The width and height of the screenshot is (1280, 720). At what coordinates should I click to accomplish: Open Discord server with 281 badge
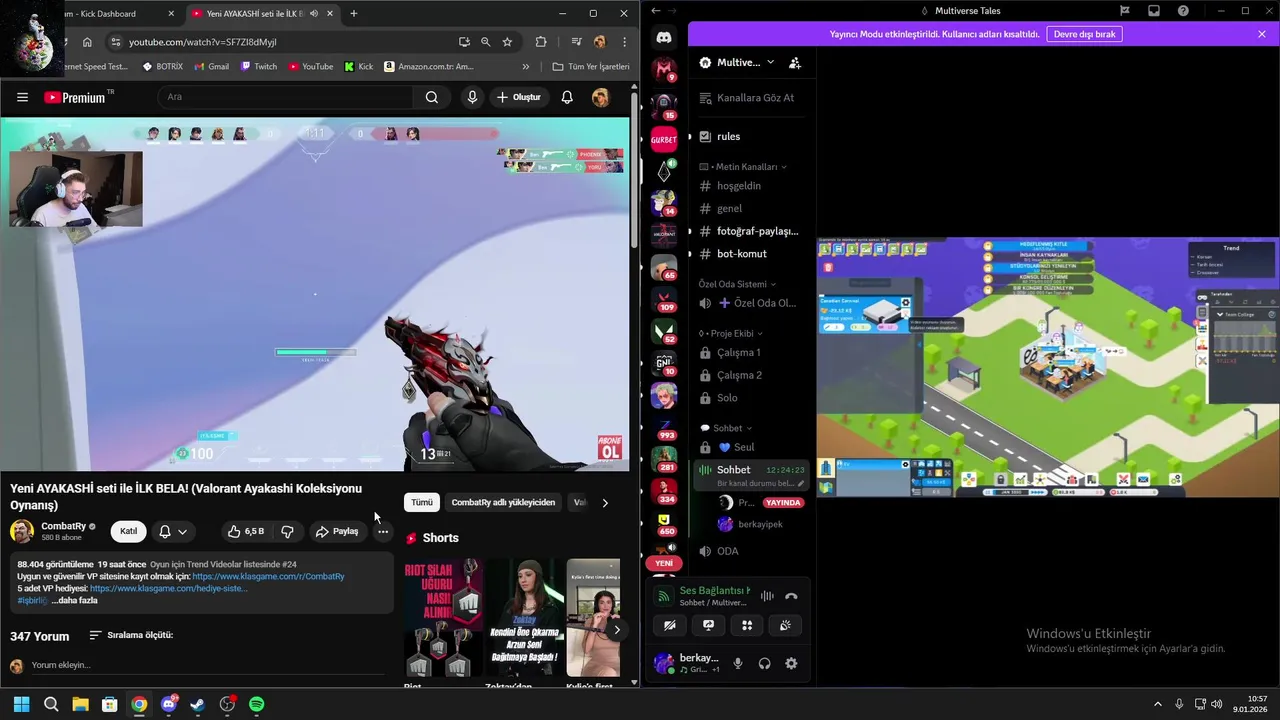pyautogui.click(x=664, y=460)
